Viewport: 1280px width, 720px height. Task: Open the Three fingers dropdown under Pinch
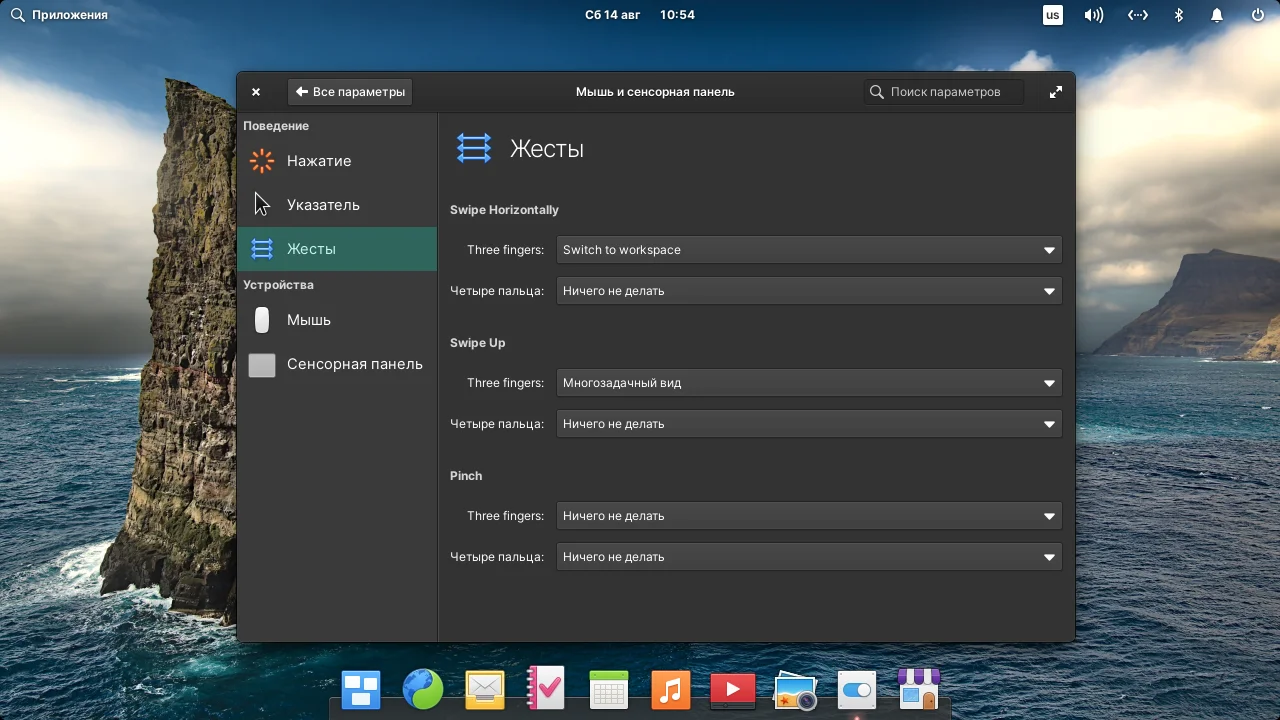pos(808,515)
